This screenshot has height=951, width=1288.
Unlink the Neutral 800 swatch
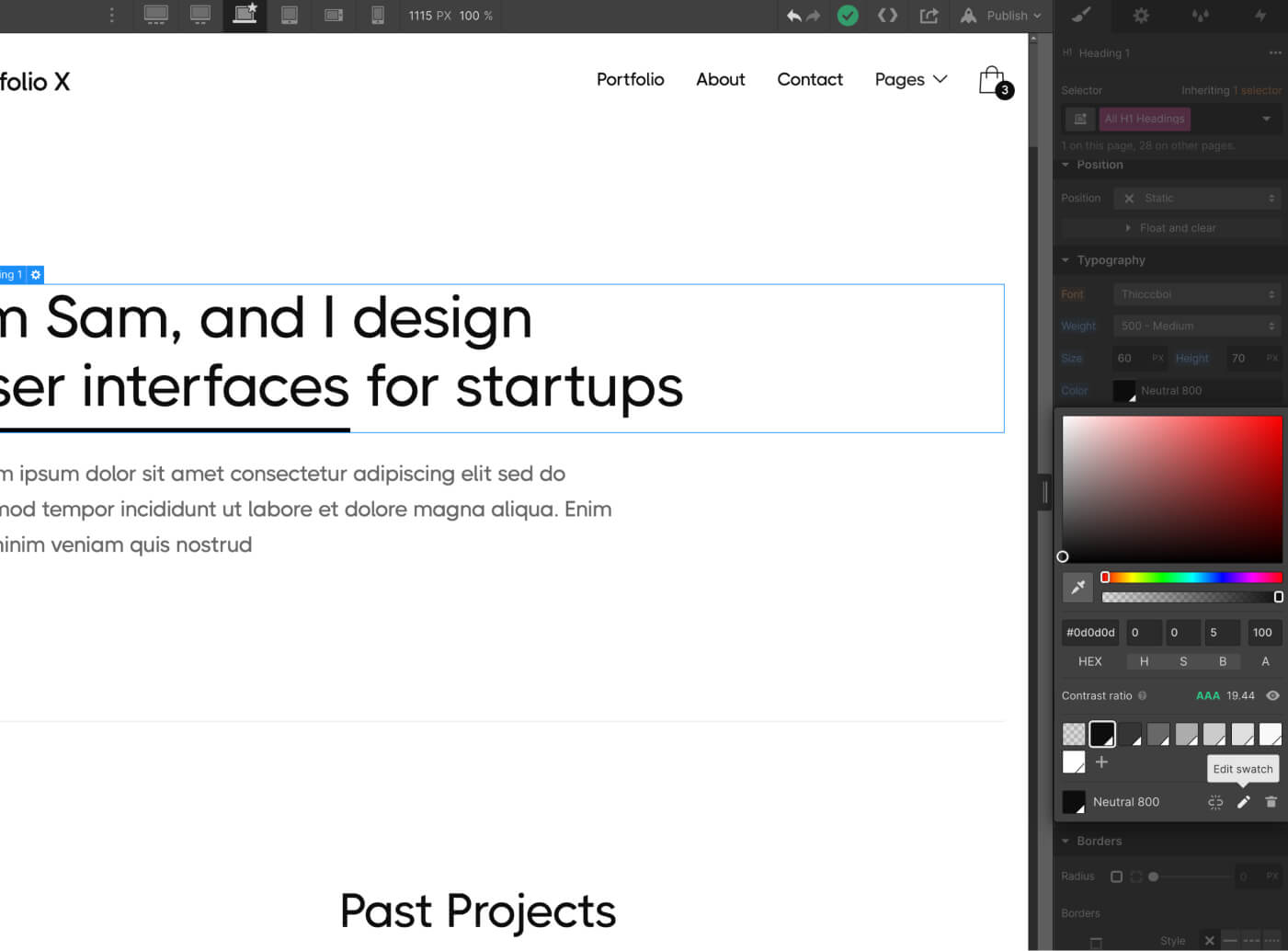tap(1215, 802)
